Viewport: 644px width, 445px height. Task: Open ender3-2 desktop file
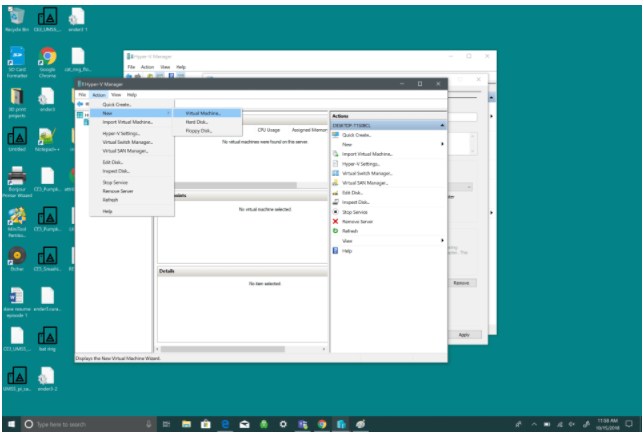[48, 379]
